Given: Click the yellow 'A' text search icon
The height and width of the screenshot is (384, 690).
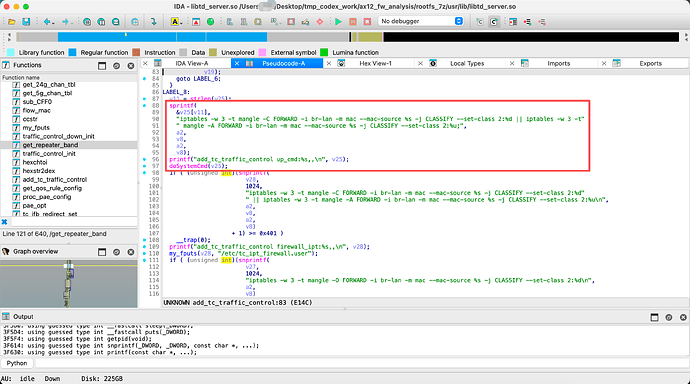Looking at the screenshot, I should coord(174,22).
